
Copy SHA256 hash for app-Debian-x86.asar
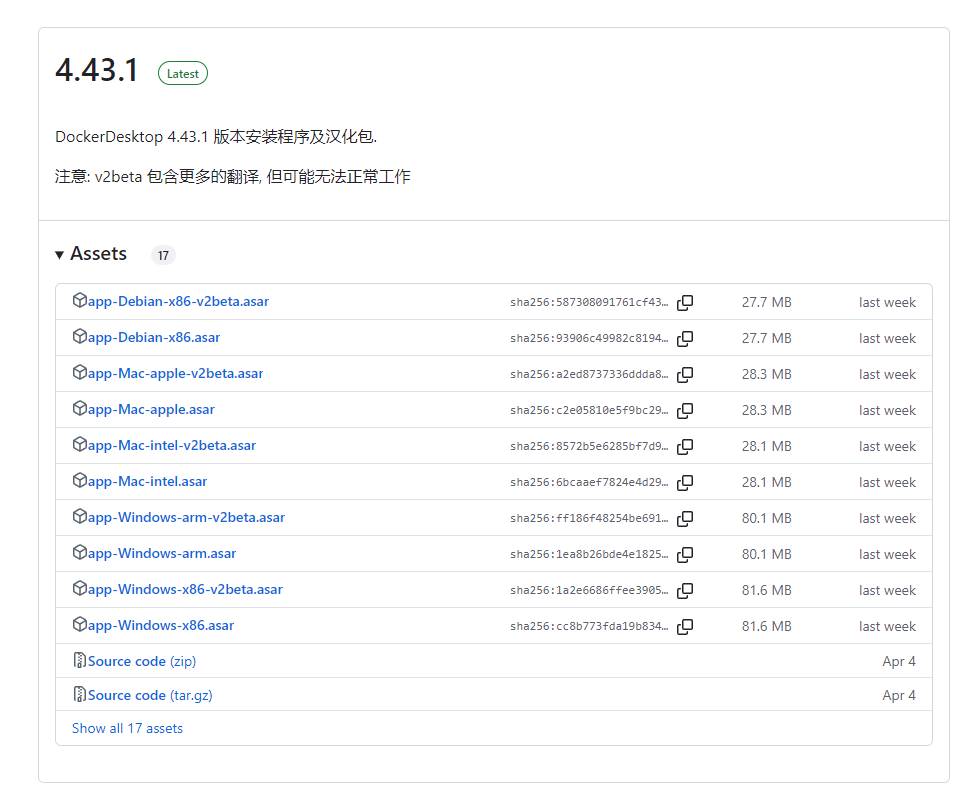coord(685,338)
